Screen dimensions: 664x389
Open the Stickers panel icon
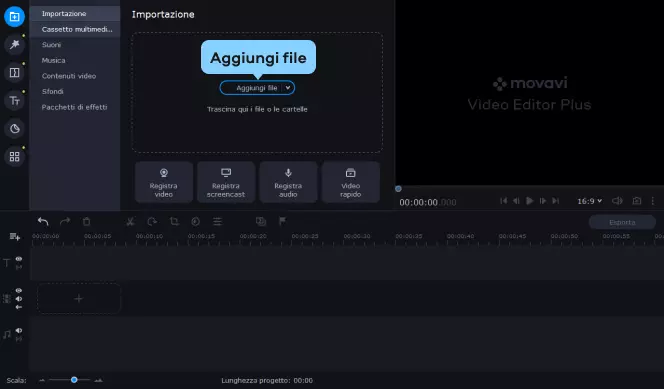(x=14, y=129)
